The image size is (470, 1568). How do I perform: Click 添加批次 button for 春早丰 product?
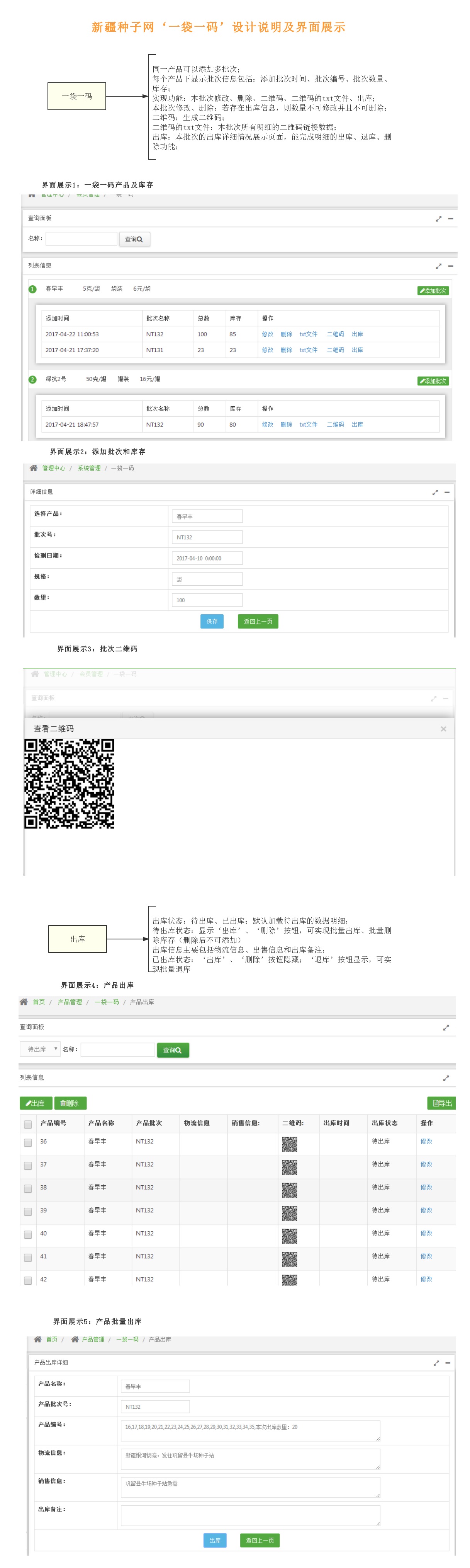[x=433, y=290]
